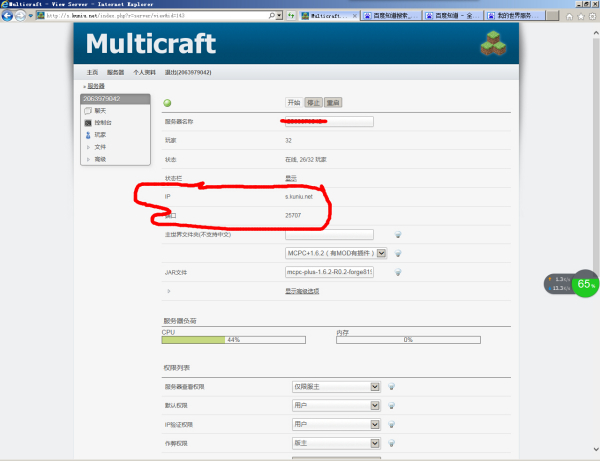The image size is (600, 461).
Task: Open the IP验证权限 dropdown
Action: (336, 424)
